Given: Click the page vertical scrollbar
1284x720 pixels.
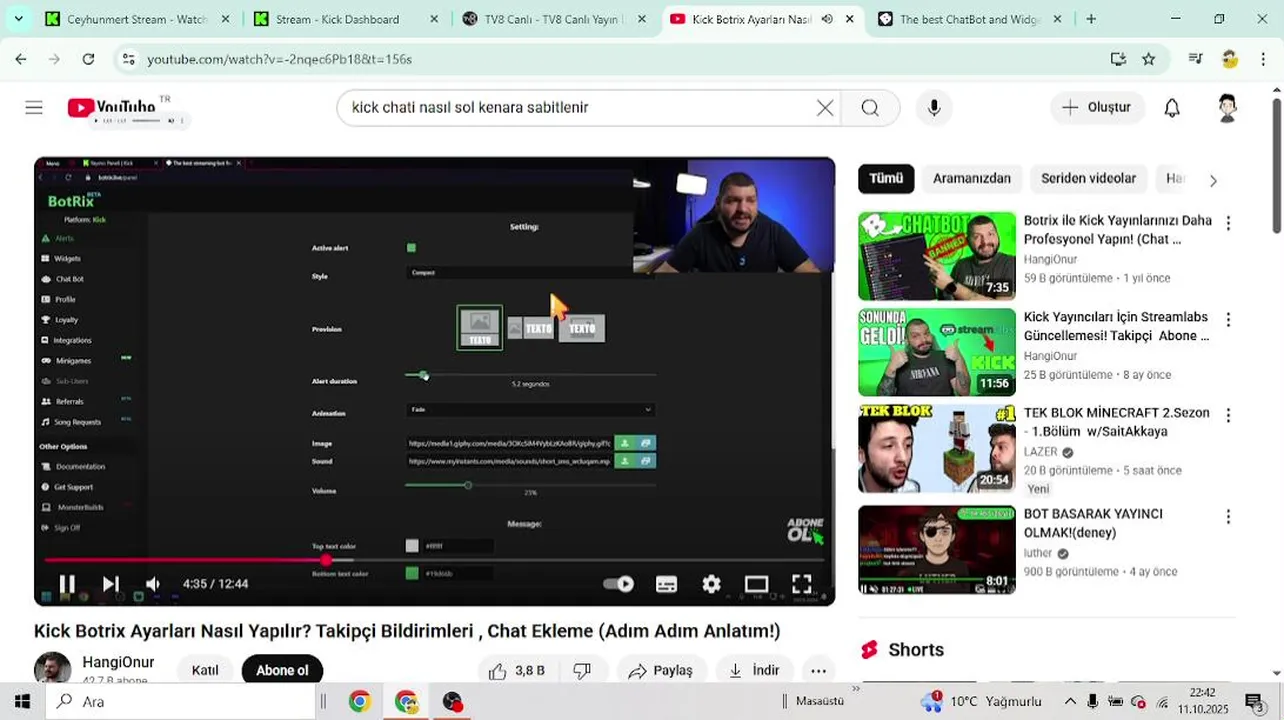Looking at the screenshot, I should click(x=1276, y=165).
